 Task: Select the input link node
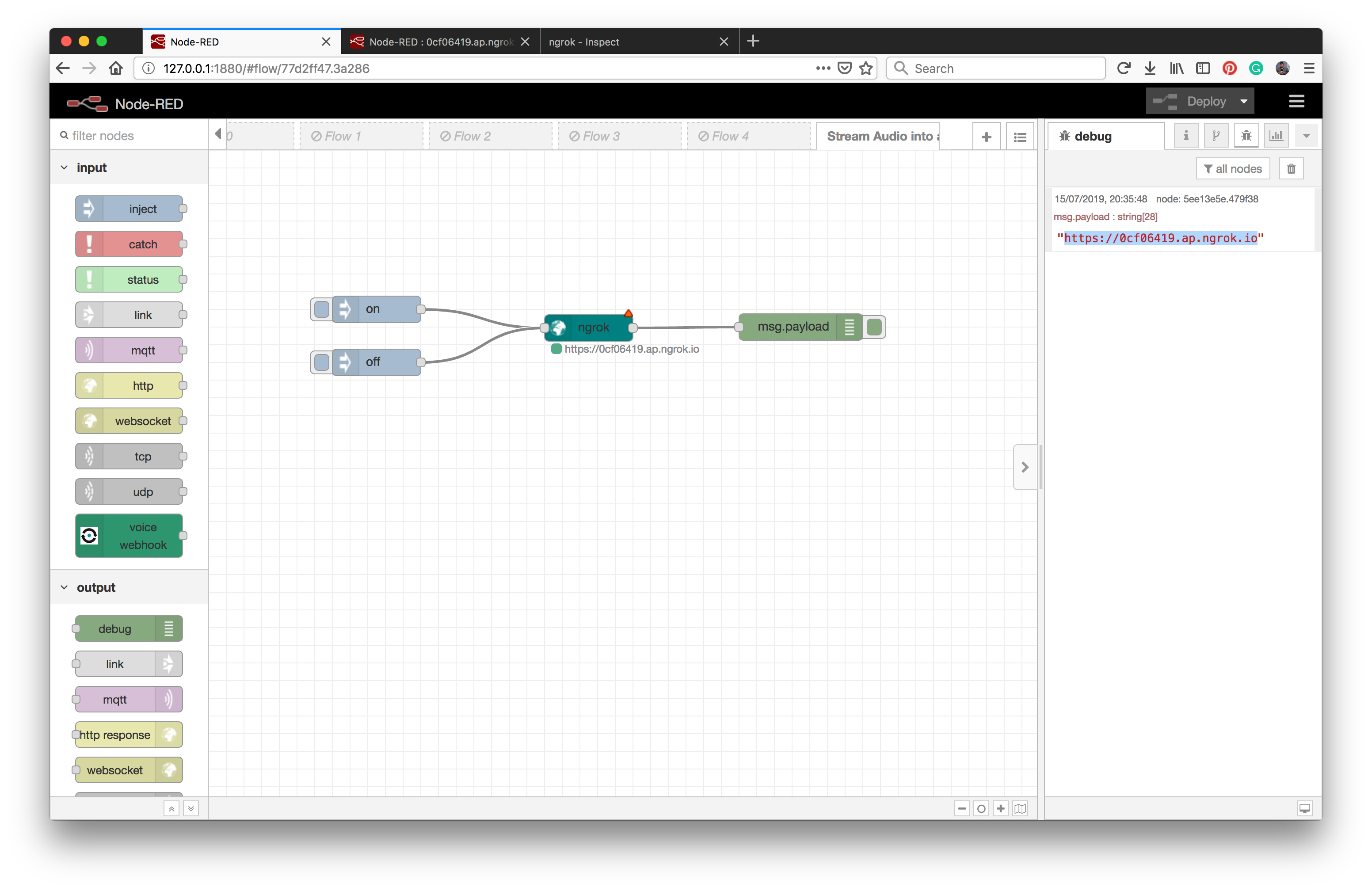coord(129,315)
